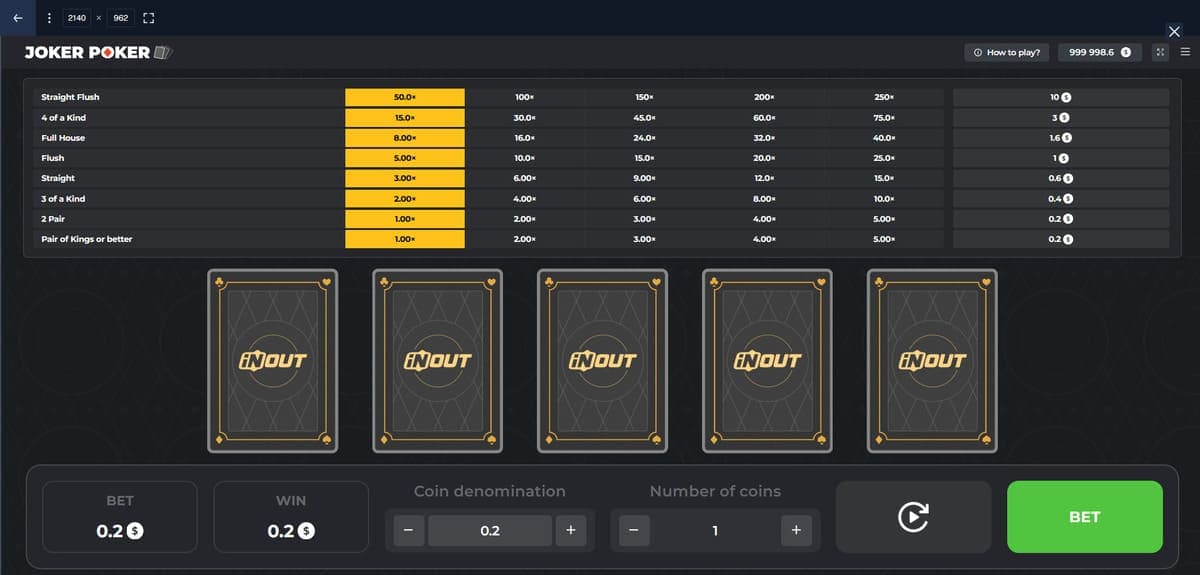Click the Flush row label
This screenshot has width=1200, height=575.
point(52,158)
